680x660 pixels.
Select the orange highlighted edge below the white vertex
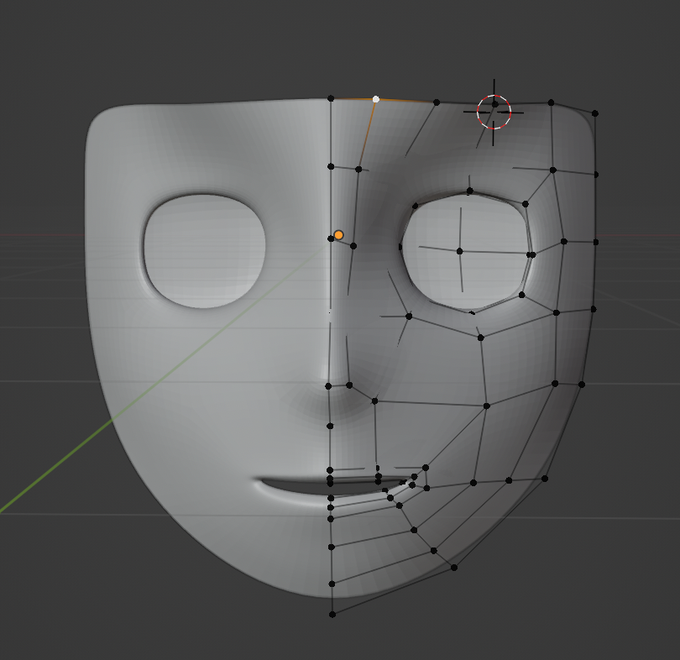(x=367, y=134)
